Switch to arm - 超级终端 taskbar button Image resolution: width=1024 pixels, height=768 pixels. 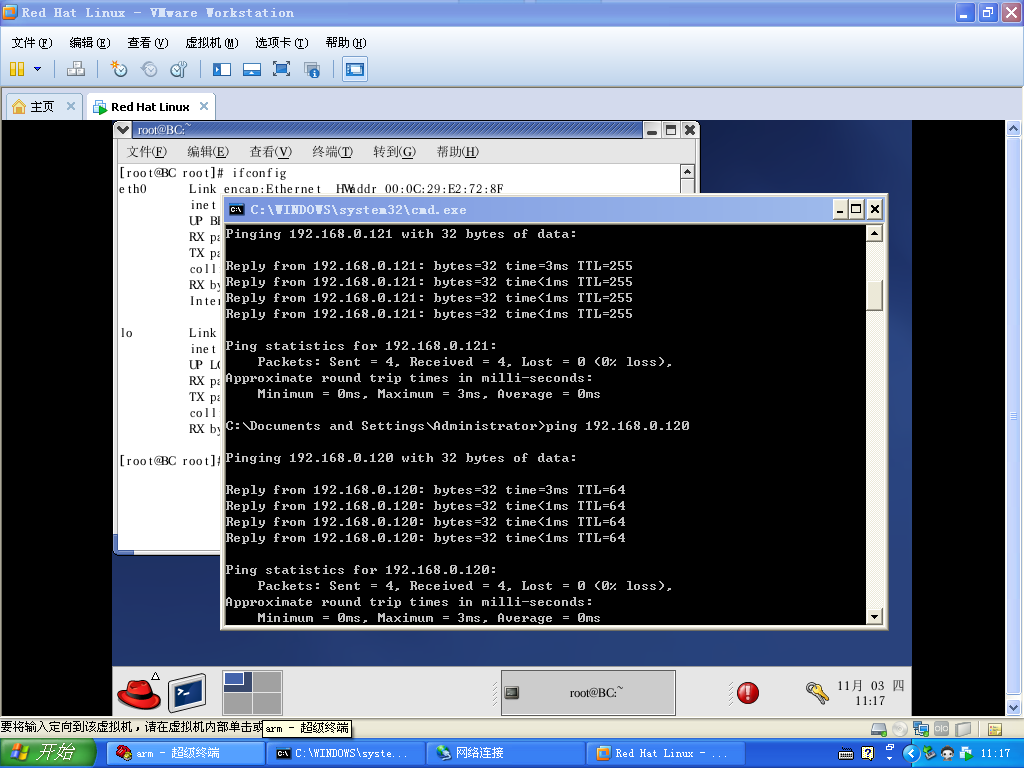point(184,753)
